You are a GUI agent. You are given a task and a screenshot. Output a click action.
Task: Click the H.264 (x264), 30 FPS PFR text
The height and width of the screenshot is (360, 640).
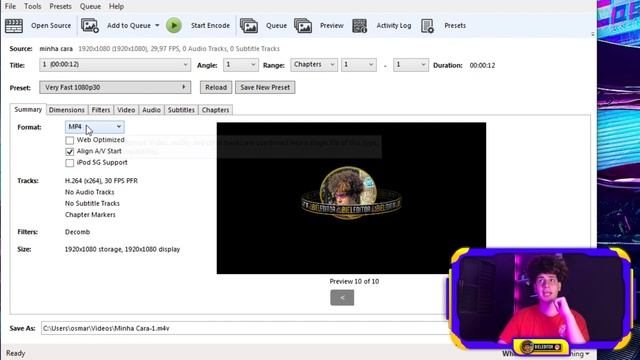(x=101, y=180)
